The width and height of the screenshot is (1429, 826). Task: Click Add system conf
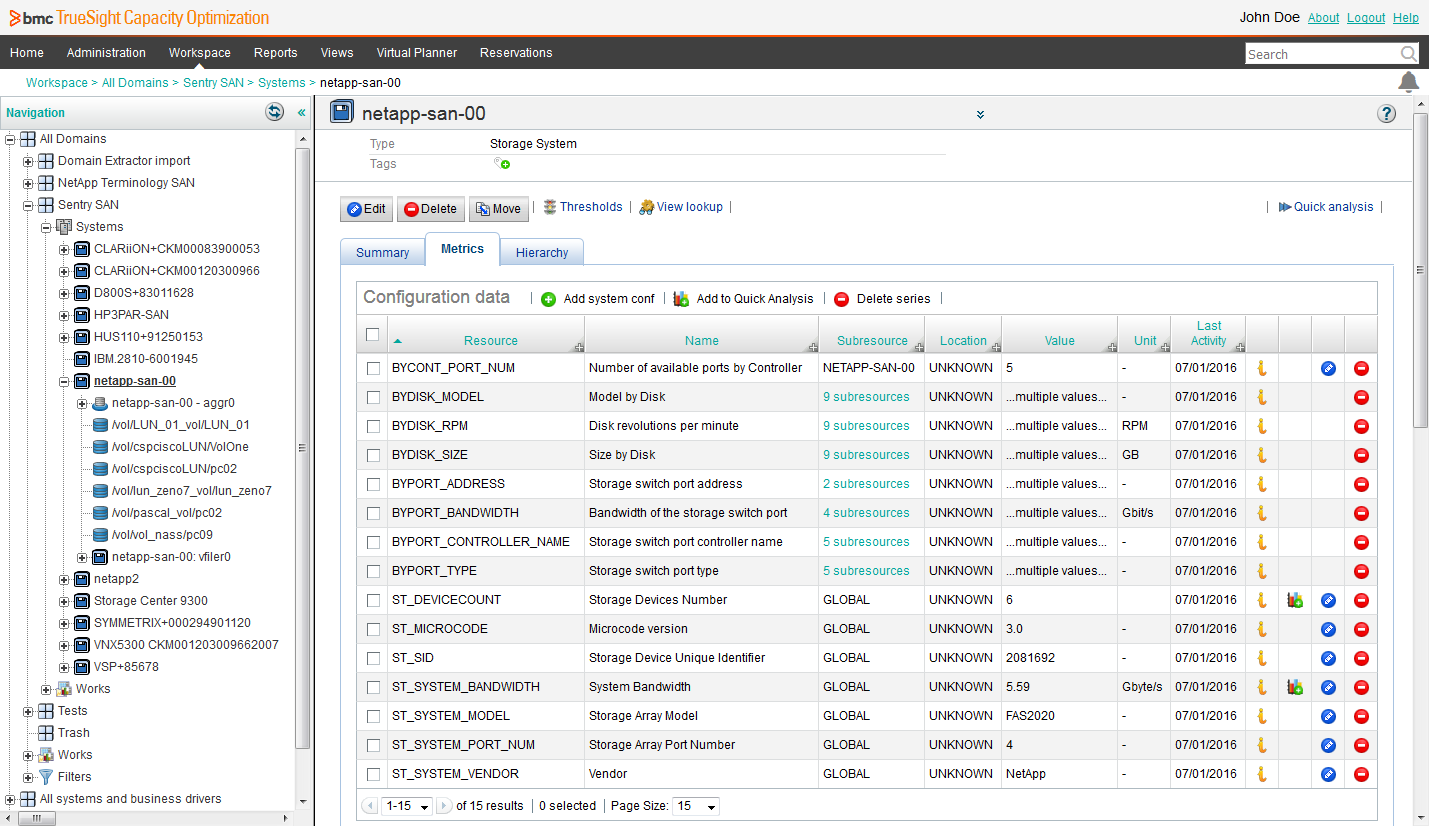point(598,299)
